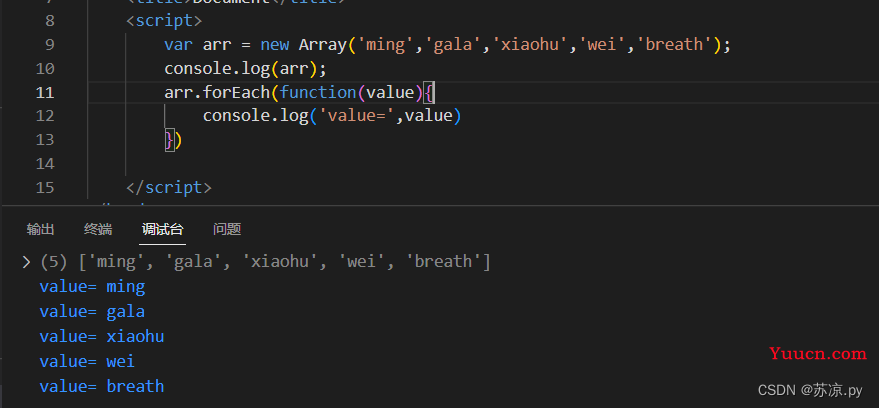Click console output line 'value= gala'
Image resolution: width=879 pixels, height=408 pixels.
point(92,312)
